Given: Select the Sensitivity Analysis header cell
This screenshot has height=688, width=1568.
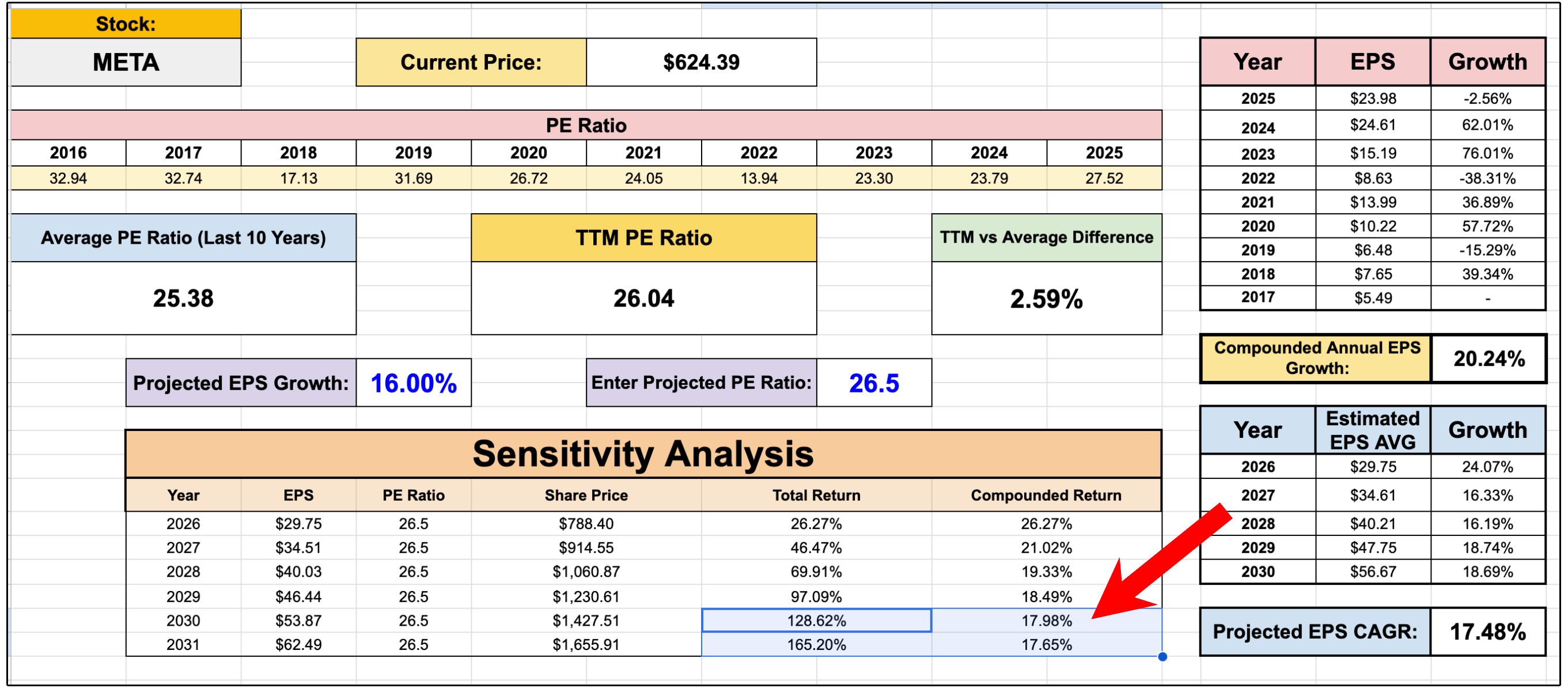Looking at the screenshot, I should [x=643, y=454].
